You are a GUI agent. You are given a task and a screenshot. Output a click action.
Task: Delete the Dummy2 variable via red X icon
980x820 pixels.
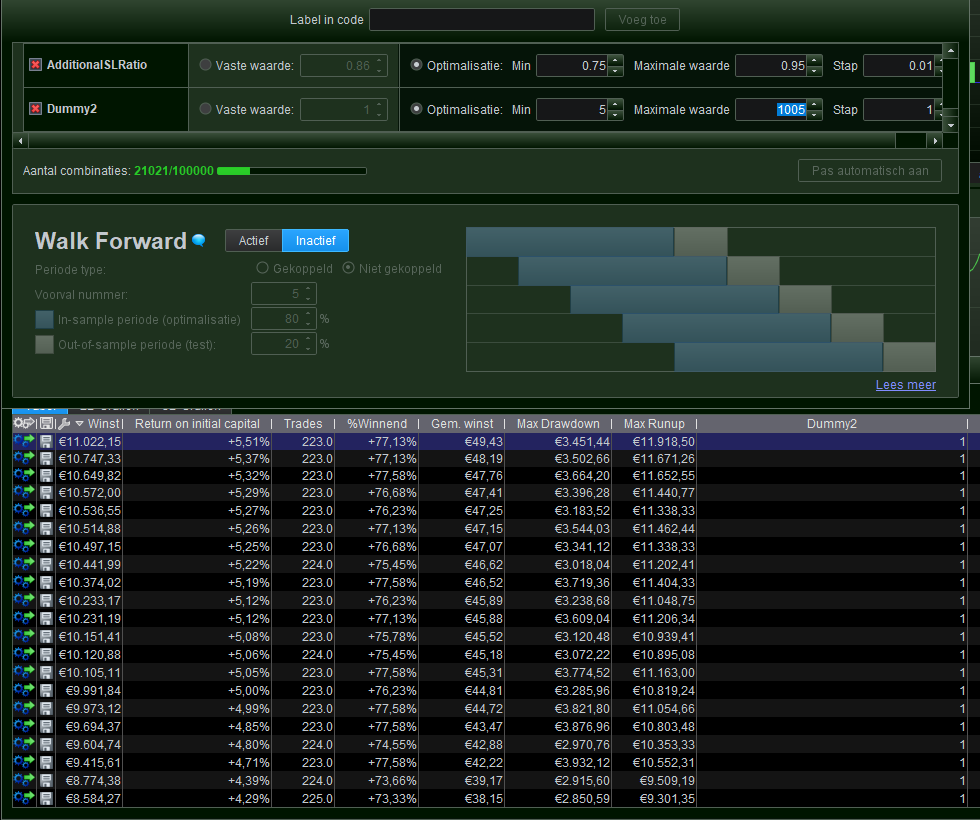tap(35, 109)
